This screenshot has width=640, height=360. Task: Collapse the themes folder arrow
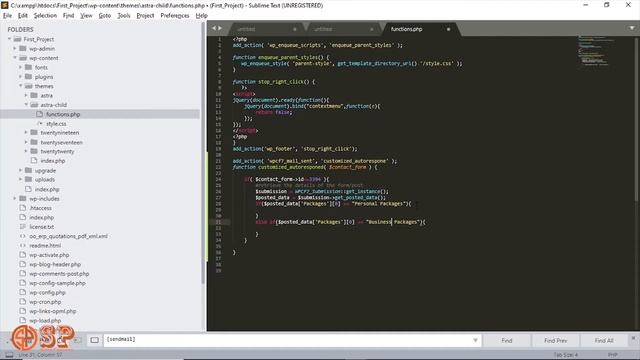[21, 86]
